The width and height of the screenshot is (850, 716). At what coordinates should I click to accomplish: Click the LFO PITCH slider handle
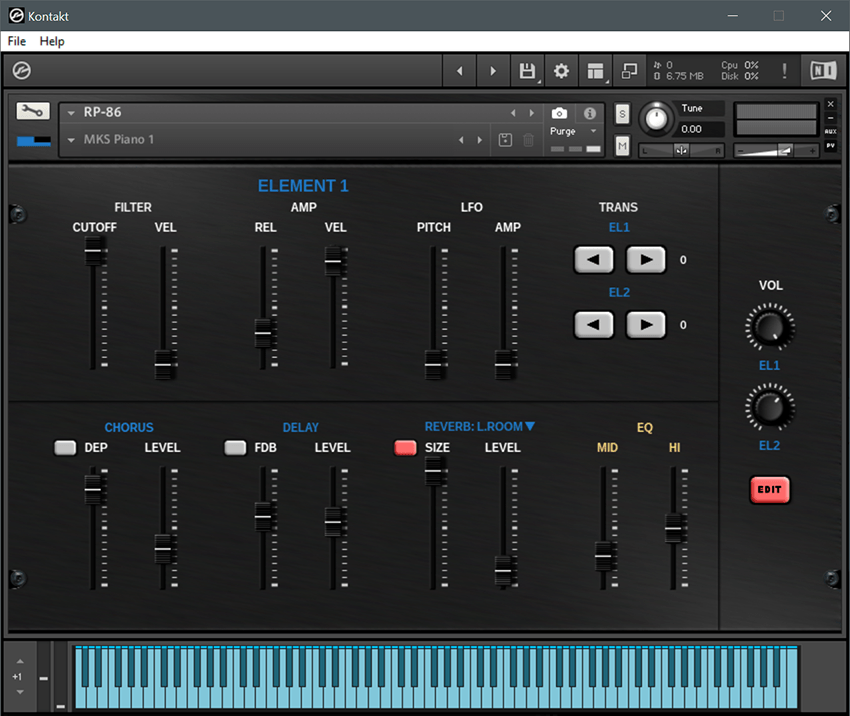[x=434, y=365]
